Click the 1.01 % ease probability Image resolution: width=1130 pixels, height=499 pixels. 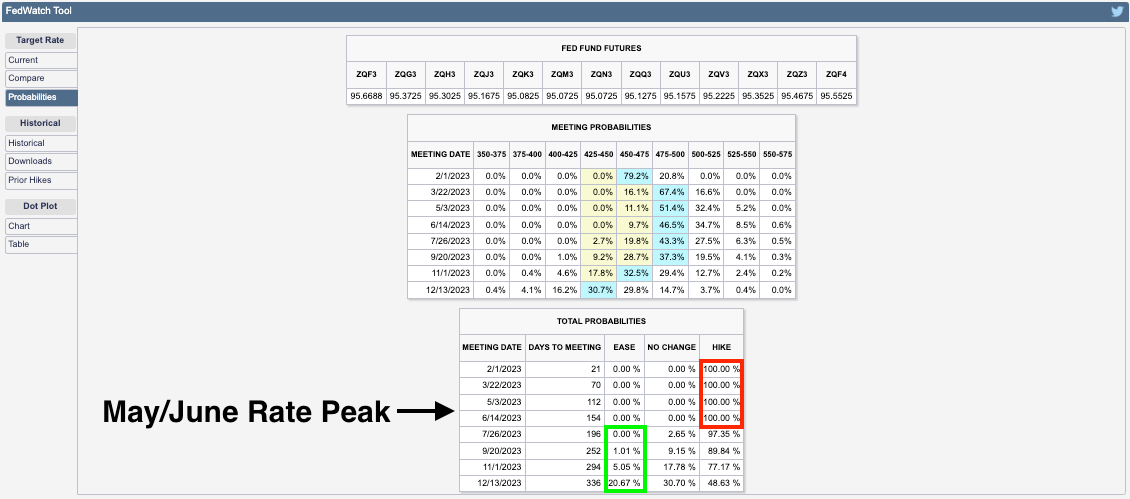click(x=624, y=451)
